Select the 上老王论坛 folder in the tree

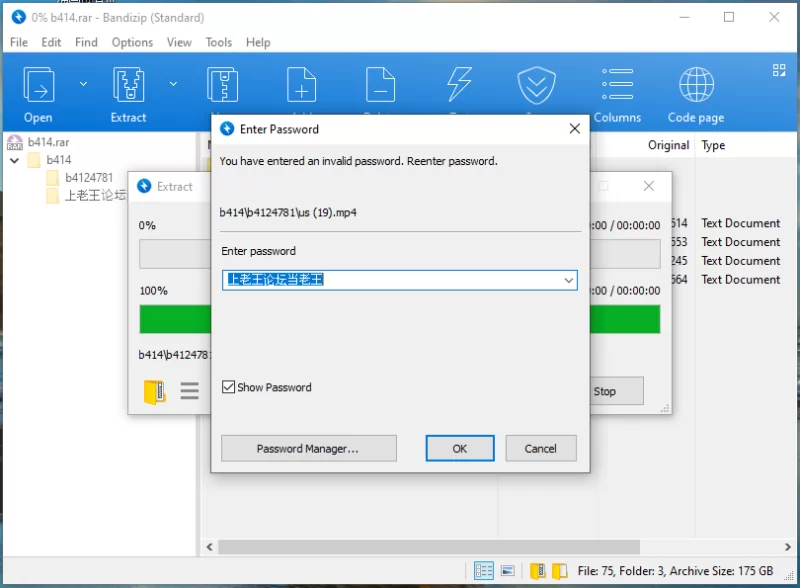coord(95,195)
